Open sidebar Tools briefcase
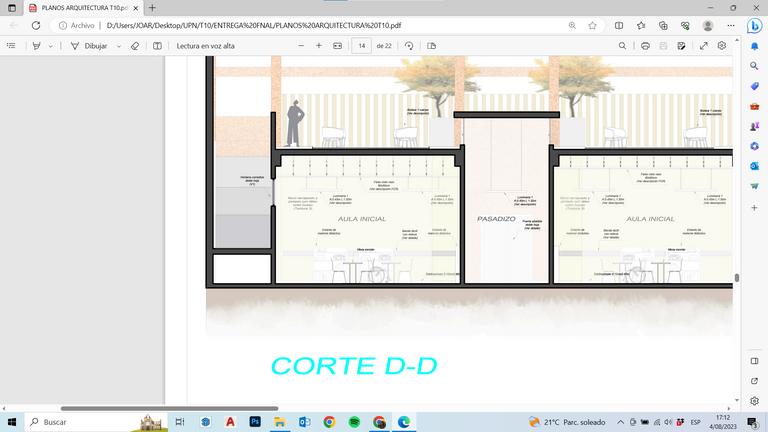The width and height of the screenshot is (768, 432). click(x=754, y=106)
